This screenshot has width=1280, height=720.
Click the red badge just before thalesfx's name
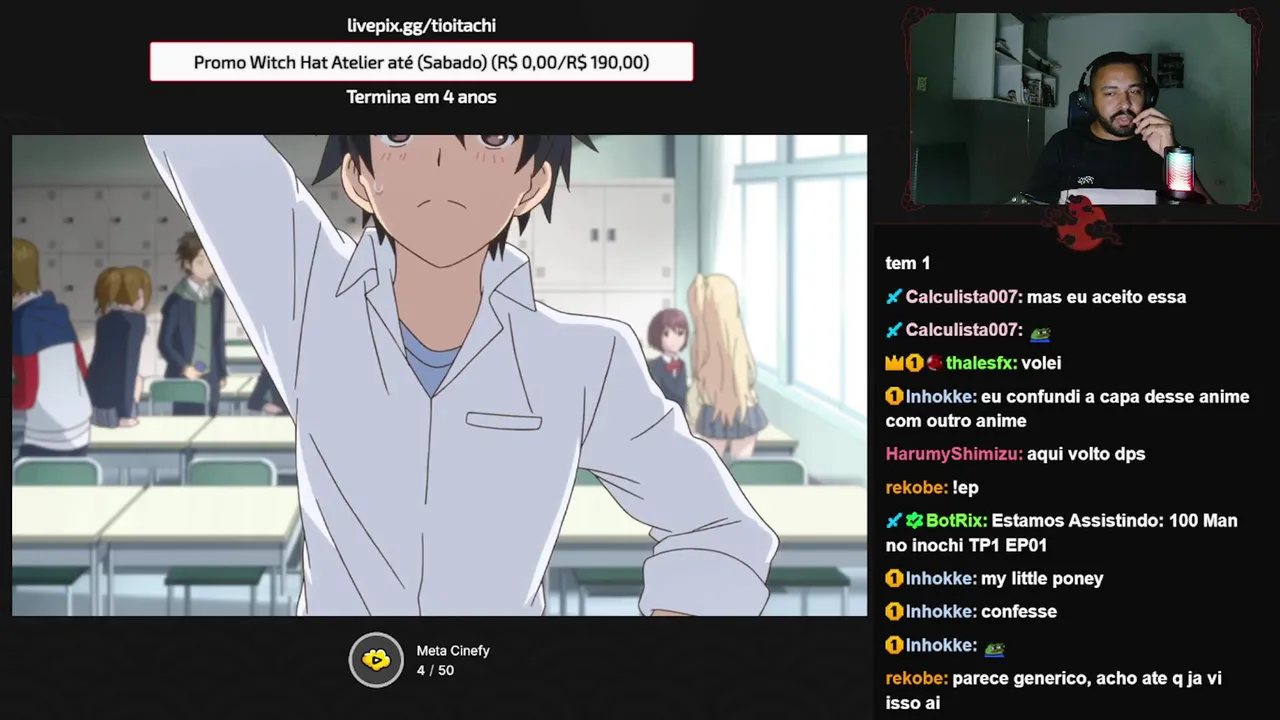click(x=934, y=363)
